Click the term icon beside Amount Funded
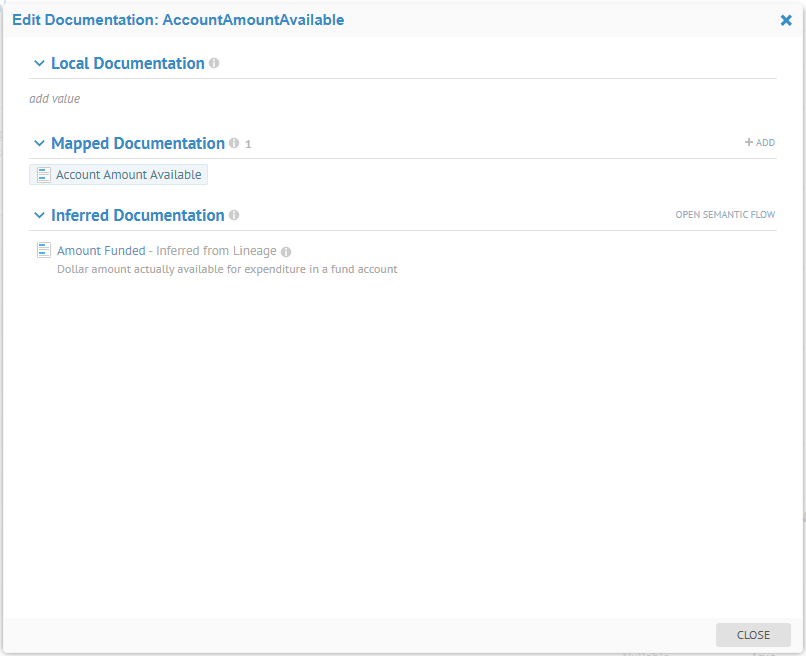 (x=44, y=250)
